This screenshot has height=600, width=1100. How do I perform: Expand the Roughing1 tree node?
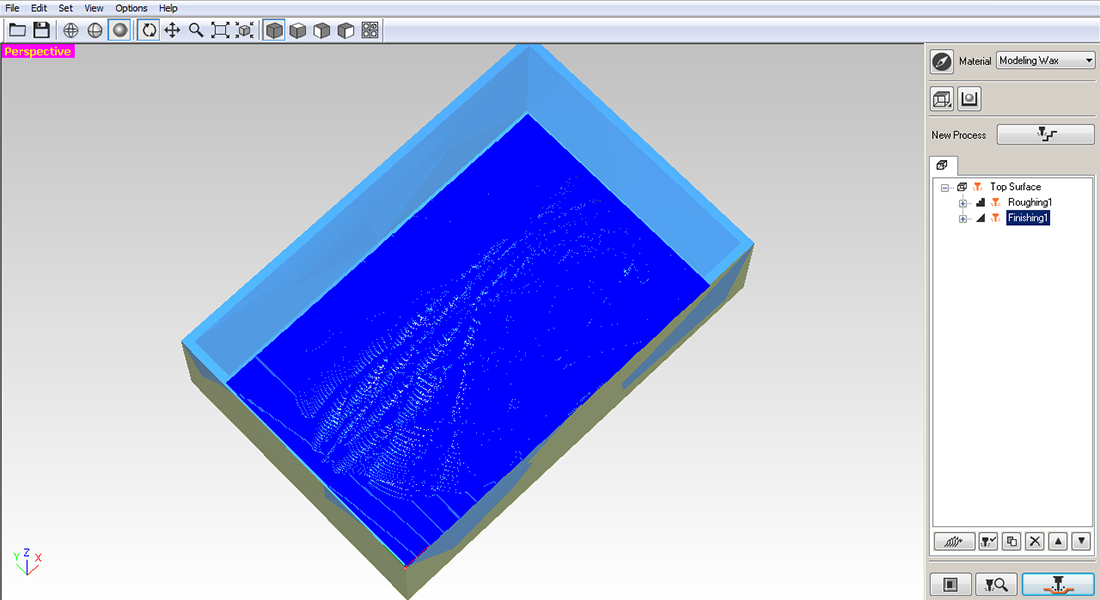962,203
